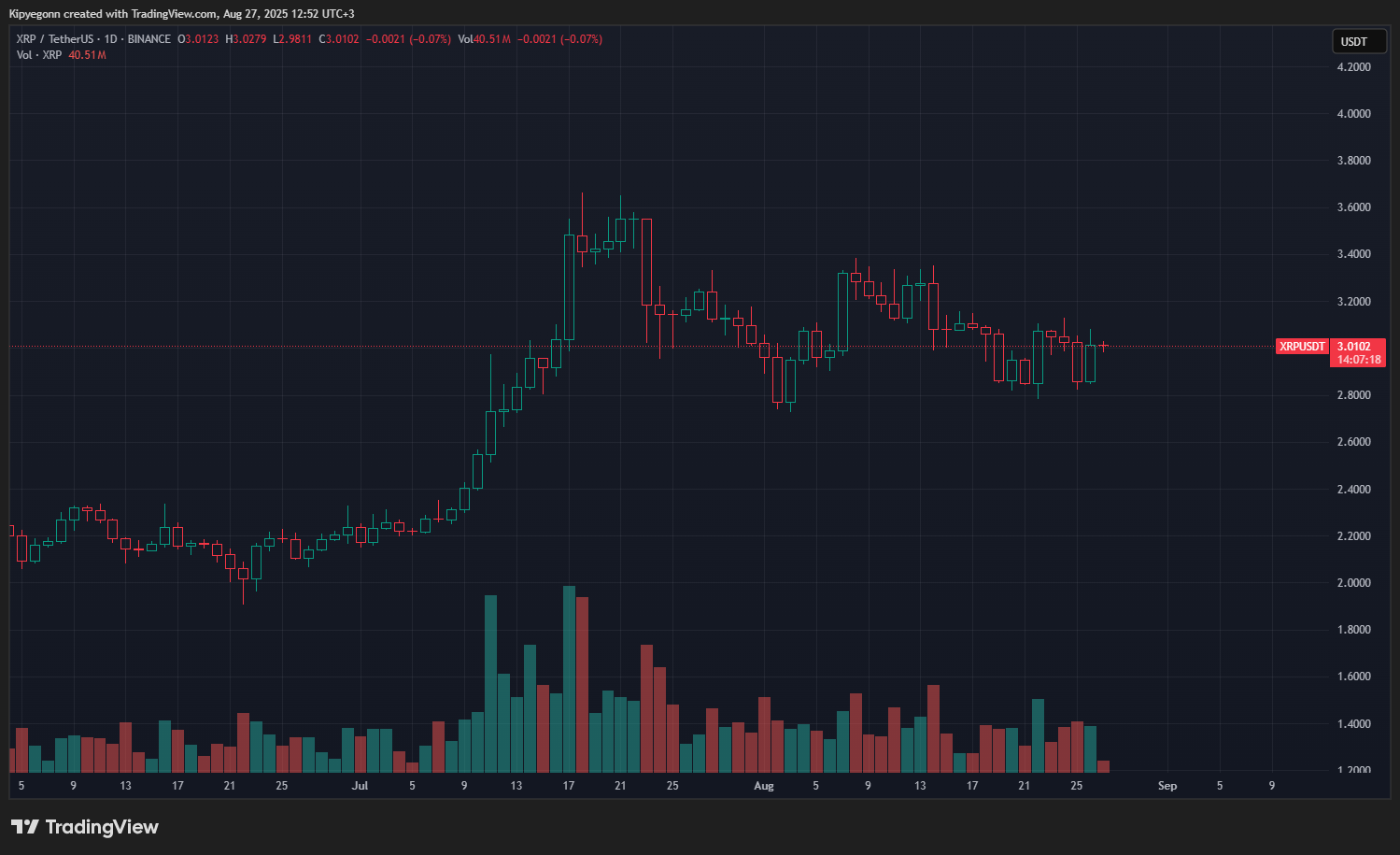Click the Jul label on time axis
Screen dimensions: 1400x855
[360, 786]
